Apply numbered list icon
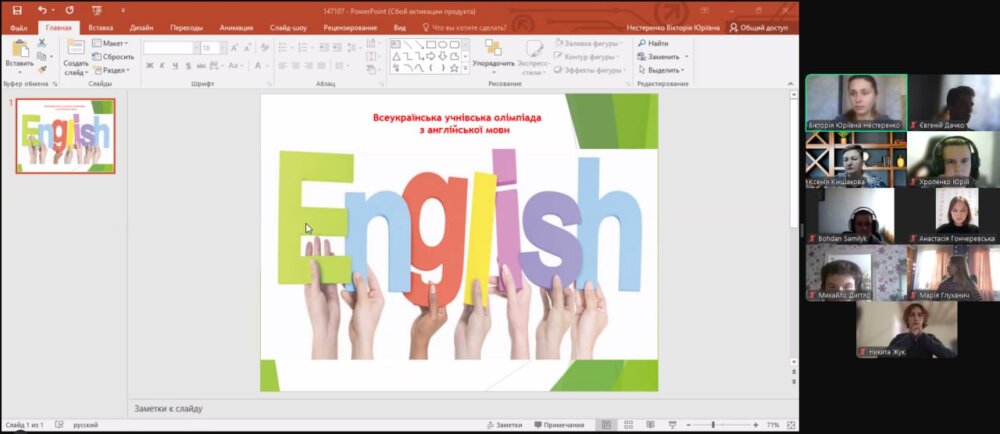Viewport: 1000px width, 434px height. pyautogui.click(x=304, y=48)
